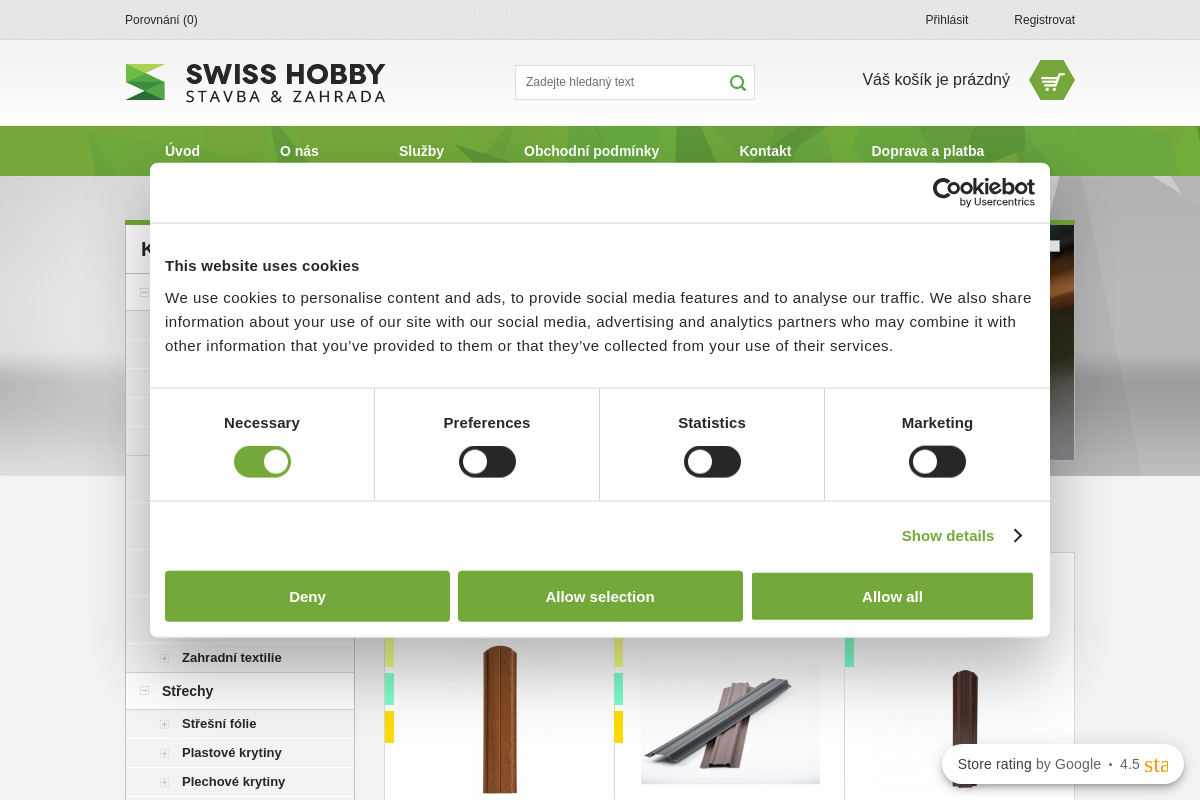The width and height of the screenshot is (1200, 800).
Task: Open the shopping cart icon
Action: pyautogui.click(x=1051, y=80)
